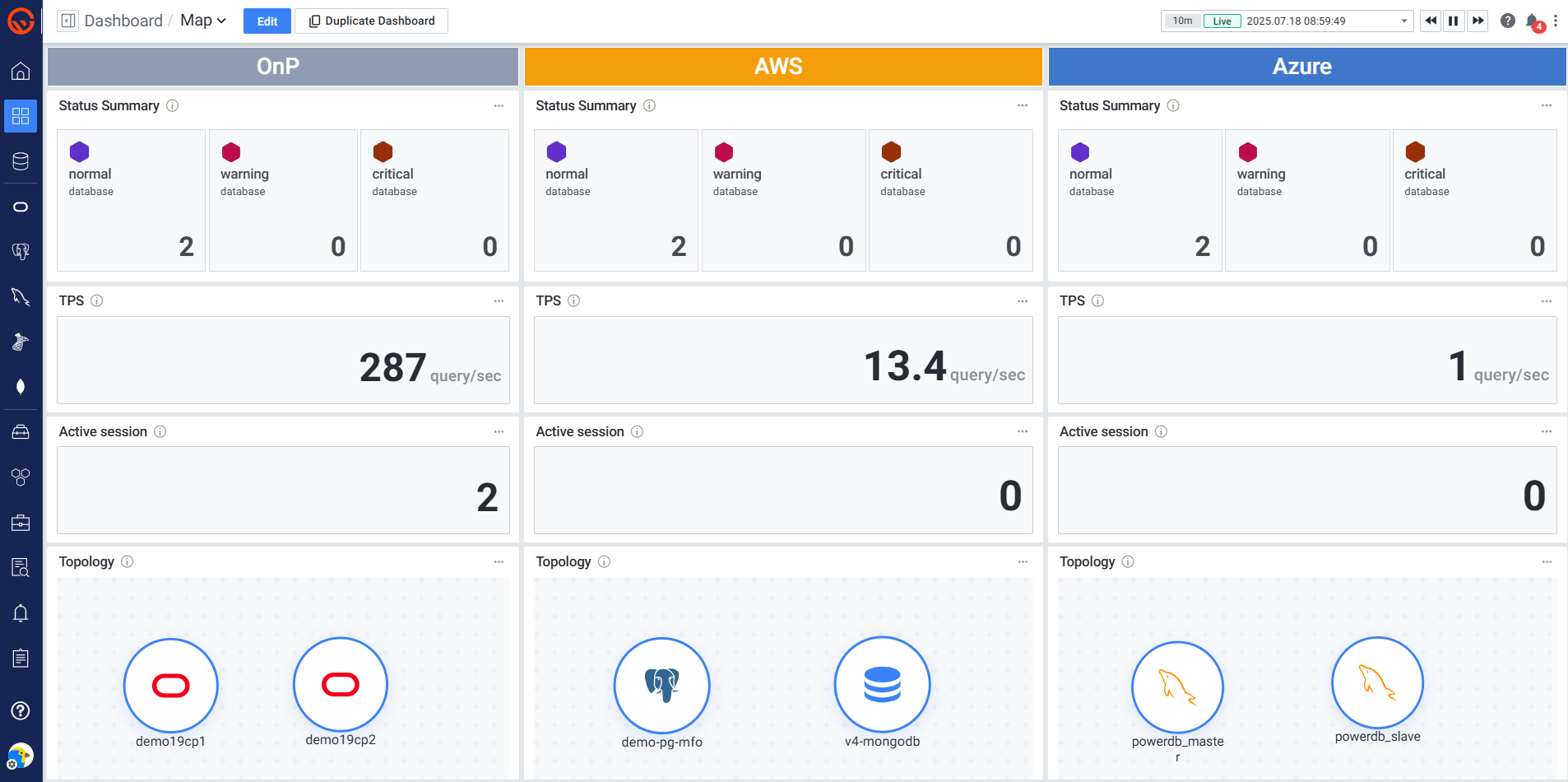The height and width of the screenshot is (782, 1568).
Task: Click the Azure section header
Action: point(1307,66)
